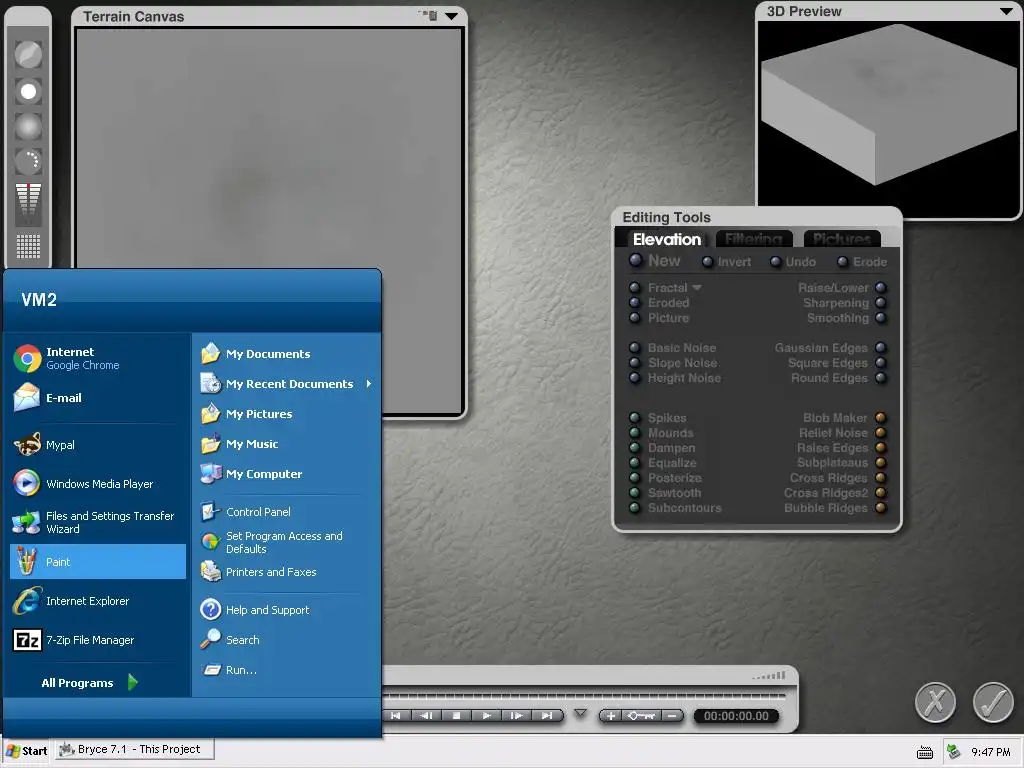Image resolution: width=1024 pixels, height=768 pixels.
Task: Jump to last animation frame
Action: click(547, 716)
